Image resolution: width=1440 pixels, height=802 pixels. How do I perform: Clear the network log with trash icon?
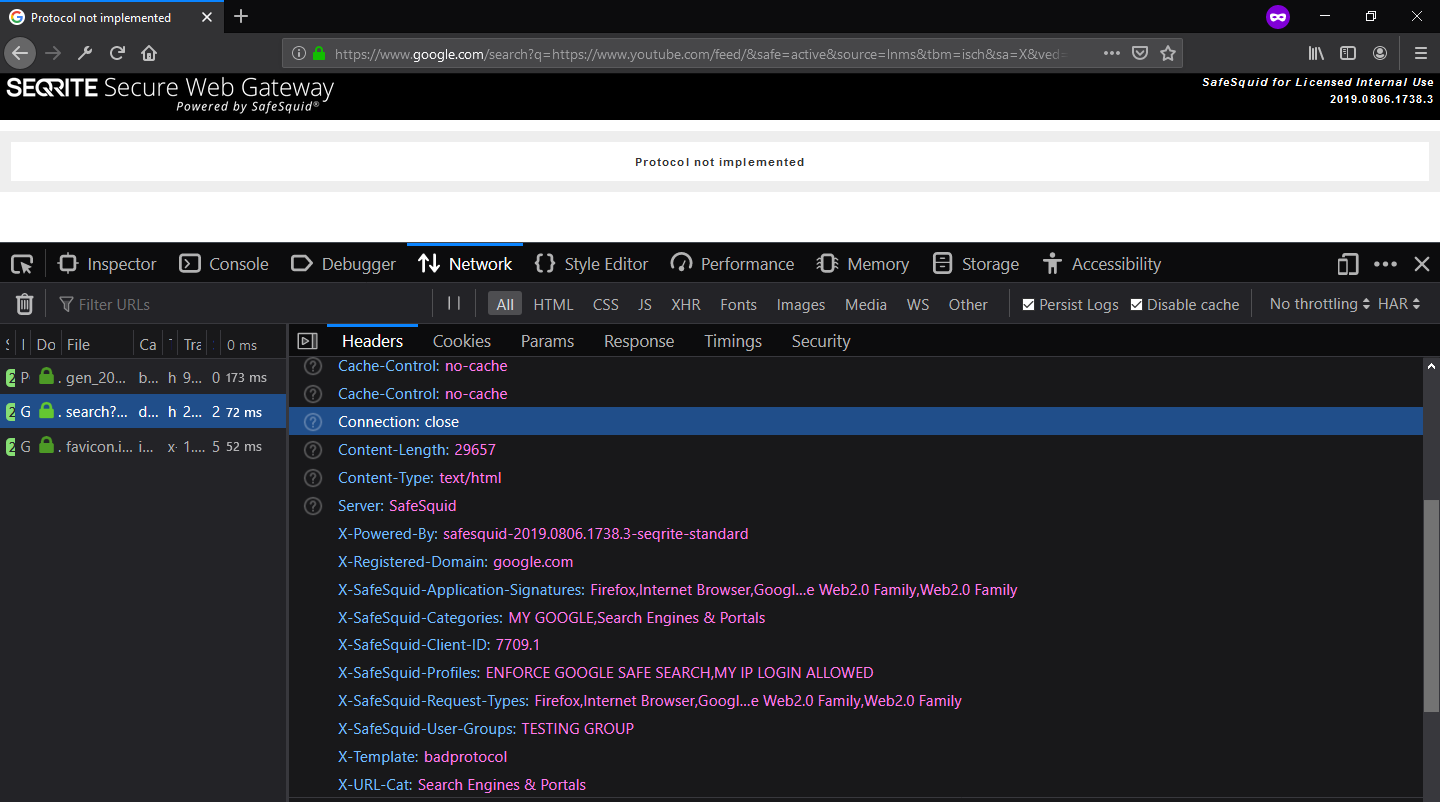pos(25,304)
